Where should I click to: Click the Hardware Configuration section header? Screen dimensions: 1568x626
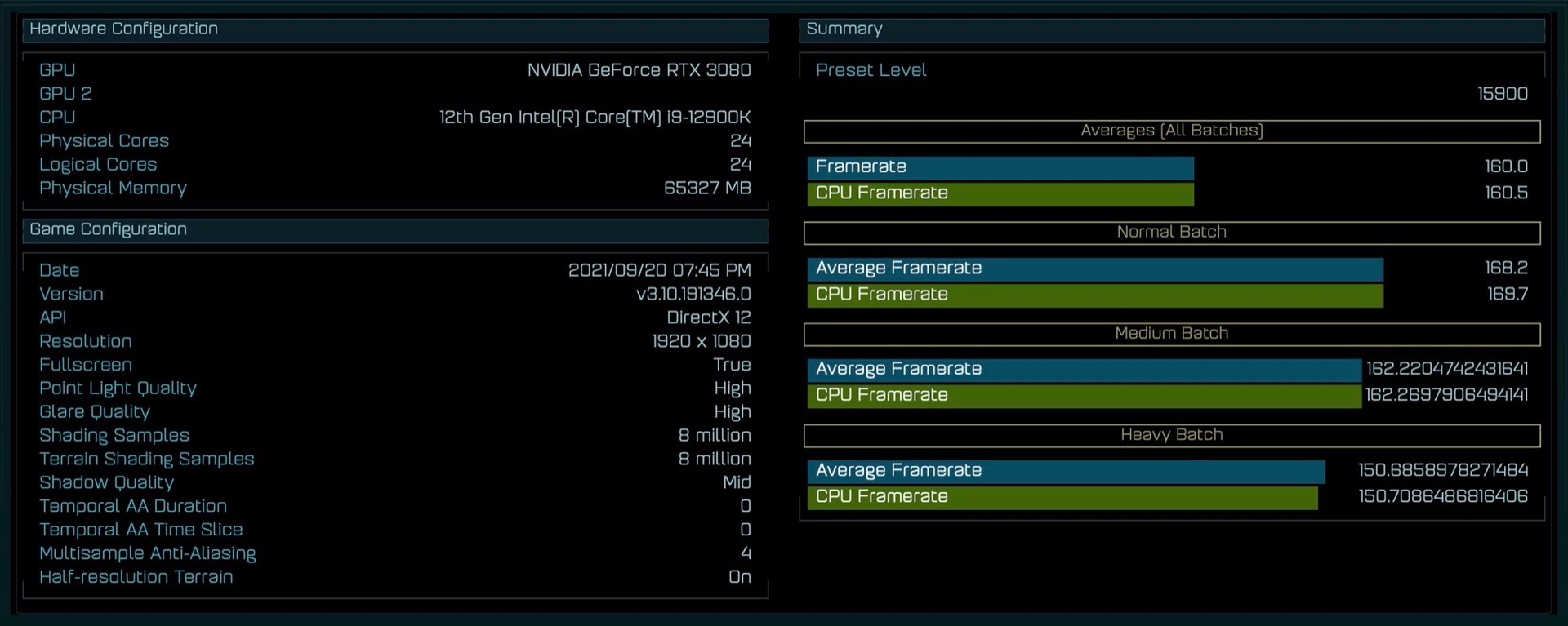point(123,29)
